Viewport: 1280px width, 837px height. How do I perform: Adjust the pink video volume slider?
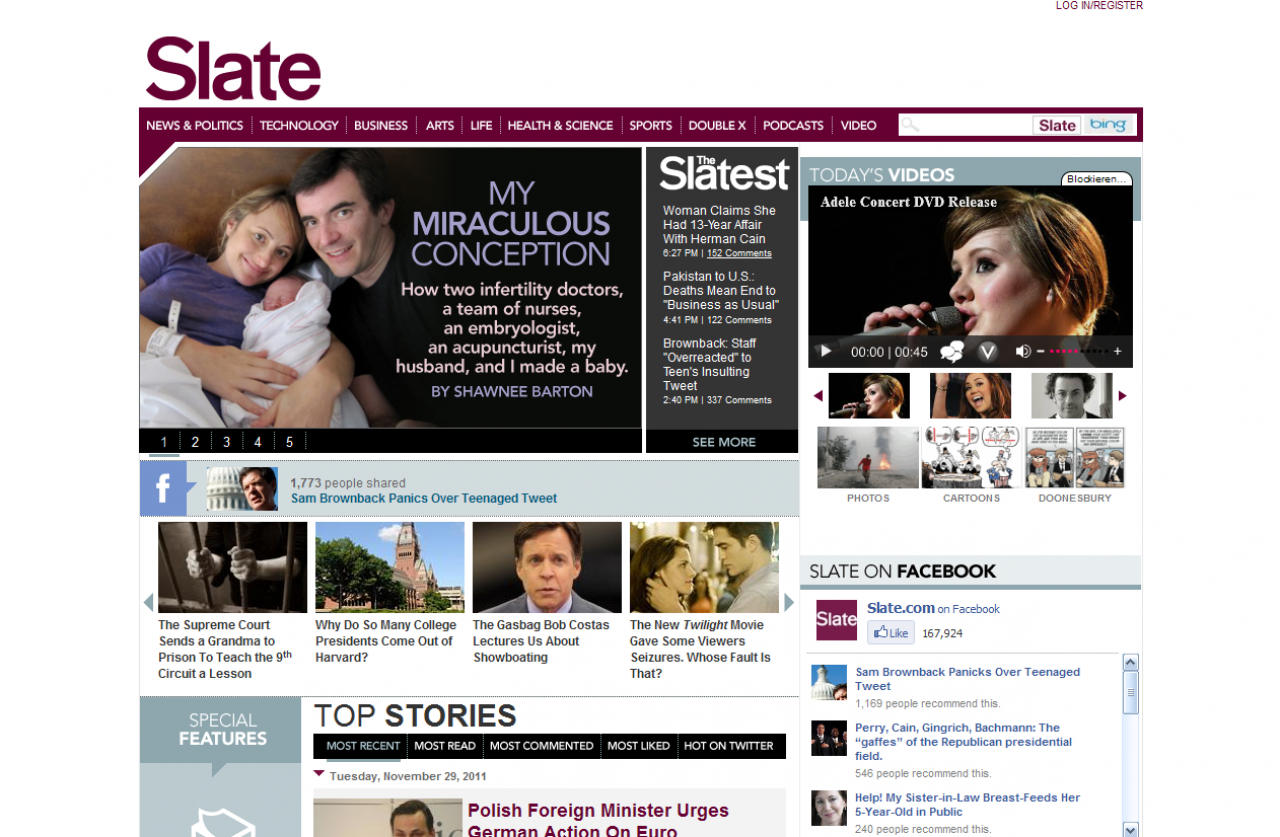[x=1078, y=351]
